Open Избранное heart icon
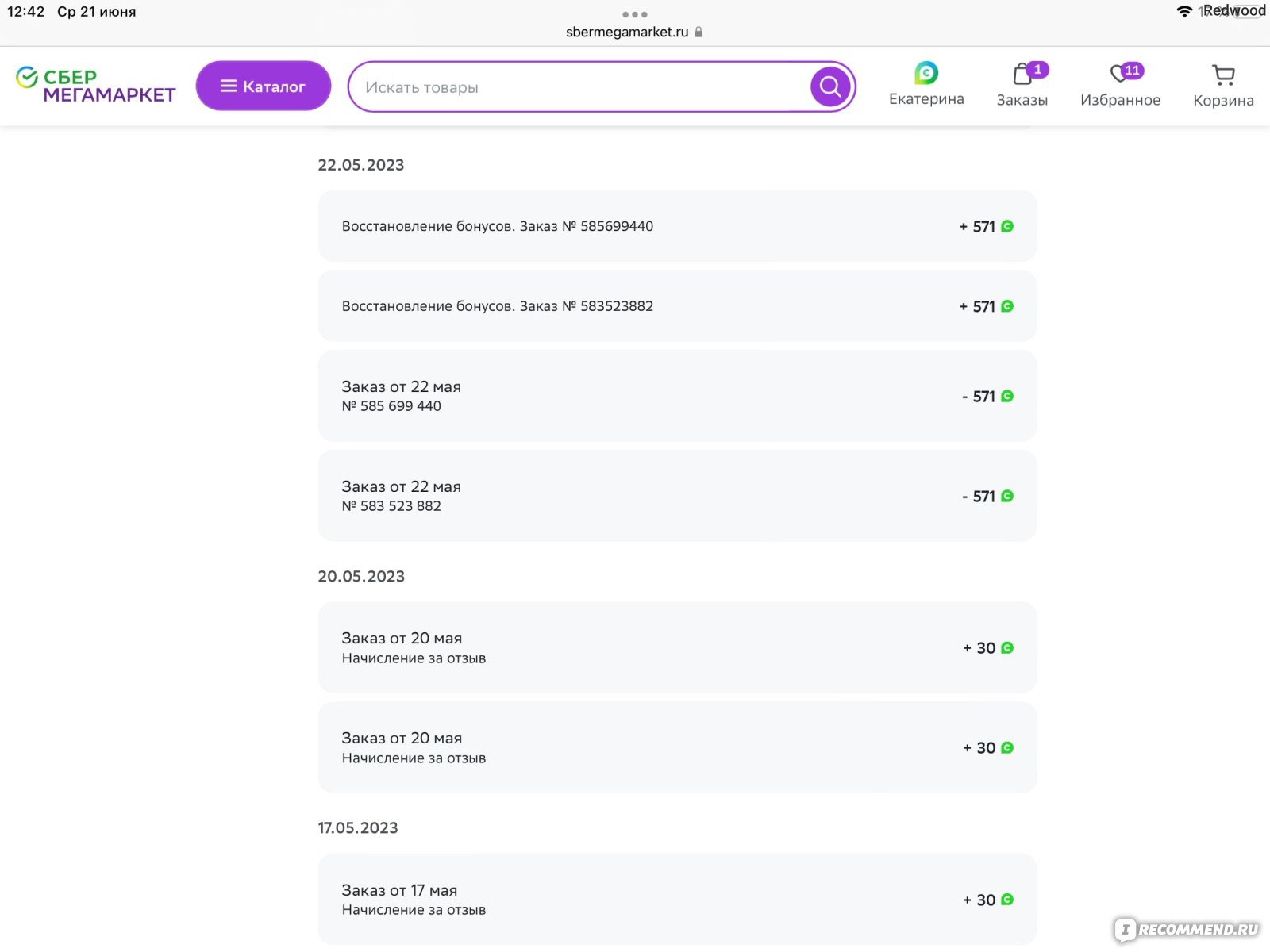This screenshot has width=1270, height=952. pos(1119,74)
